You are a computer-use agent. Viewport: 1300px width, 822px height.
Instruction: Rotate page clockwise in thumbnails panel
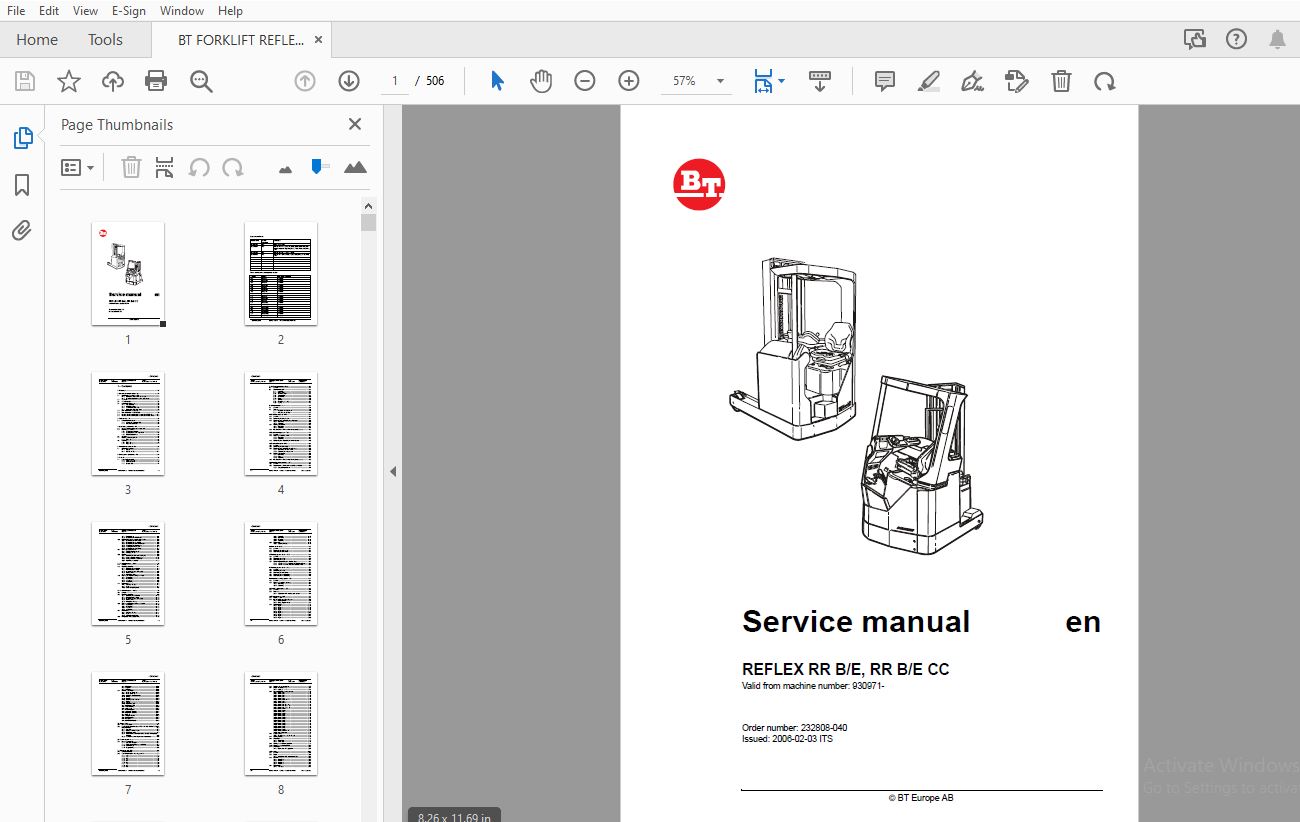(x=233, y=167)
